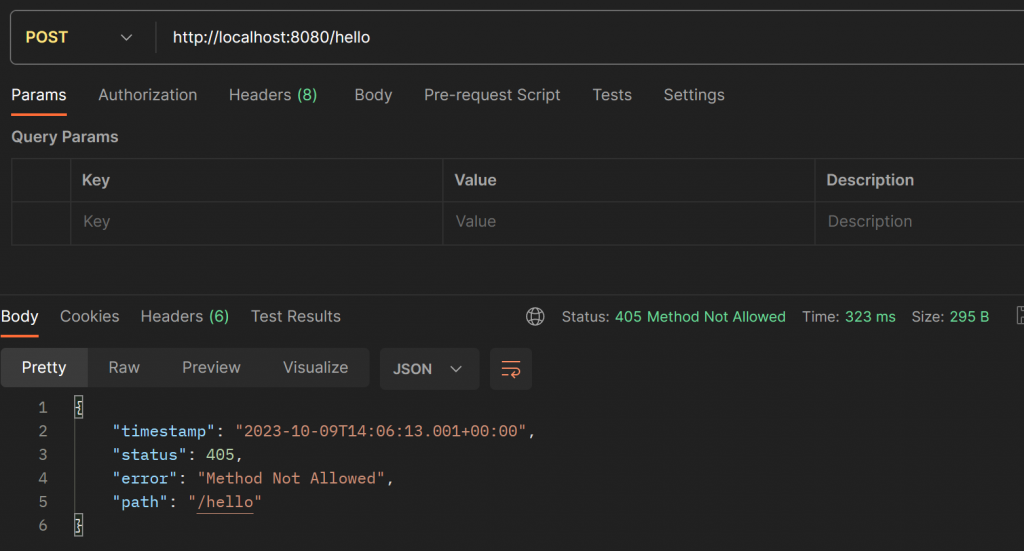The height and width of the screenshot is (551, 1024).
Task: Click the query param Key field
Action: pyautogui.click(x=256, y=222)
